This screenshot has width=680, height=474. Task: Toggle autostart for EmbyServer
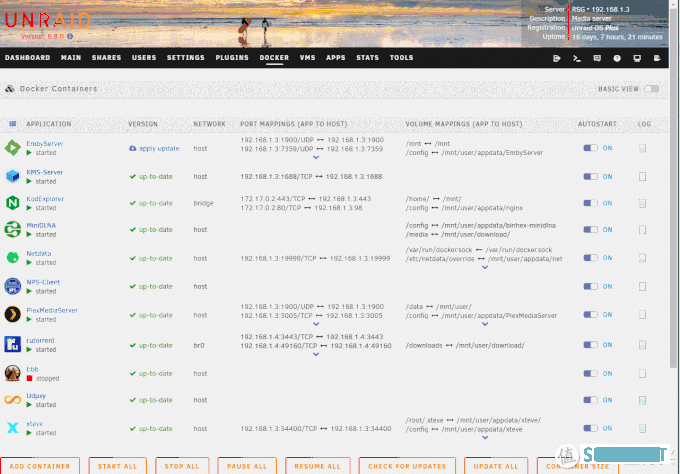coord(590,148)
